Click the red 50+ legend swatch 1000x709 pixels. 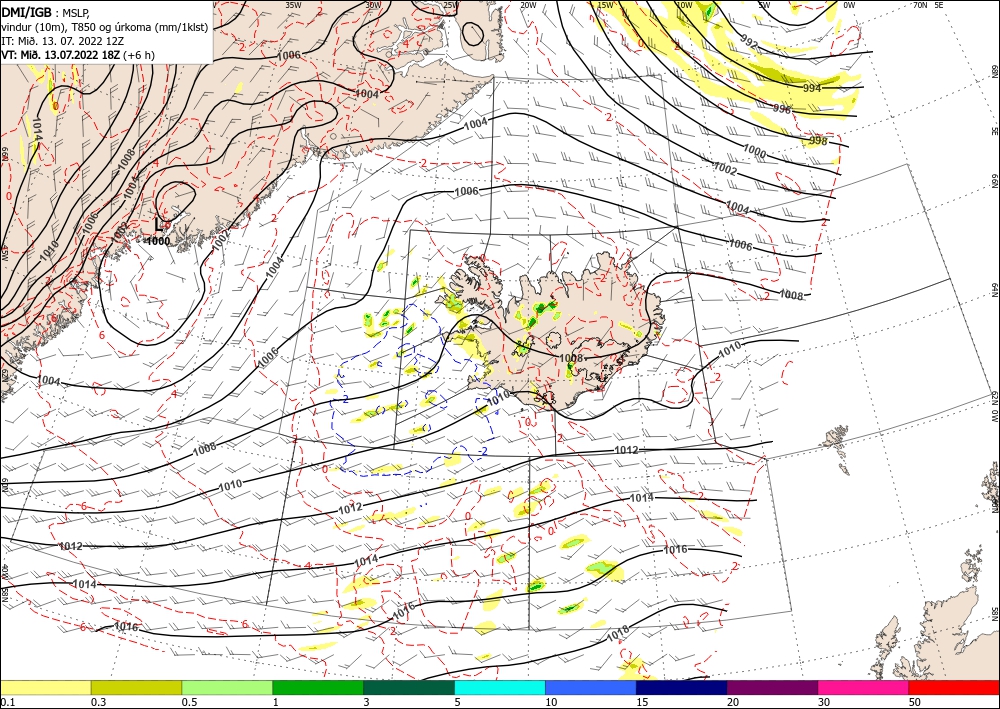tap(954, 687)
